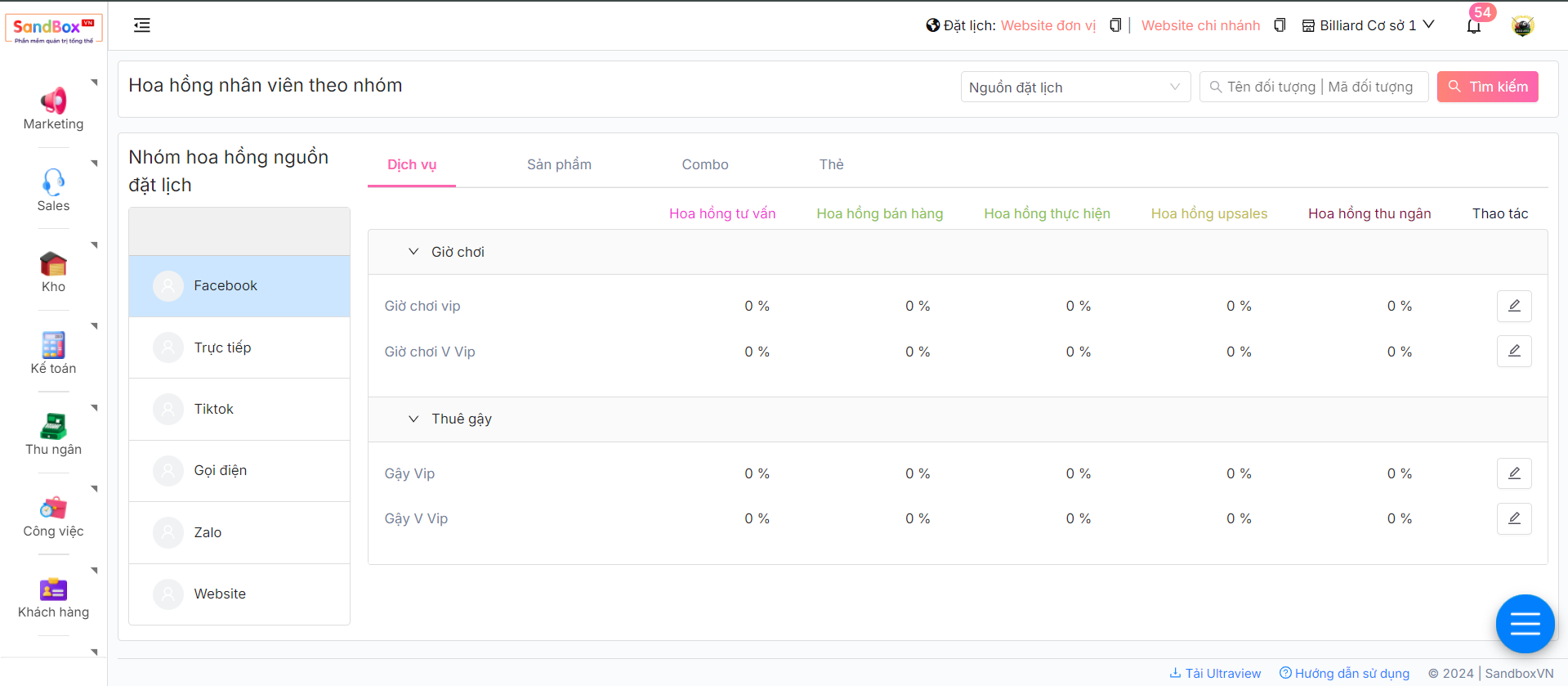Open the Sales headset module
1568x686 pixels.
(x=53, y=182)
